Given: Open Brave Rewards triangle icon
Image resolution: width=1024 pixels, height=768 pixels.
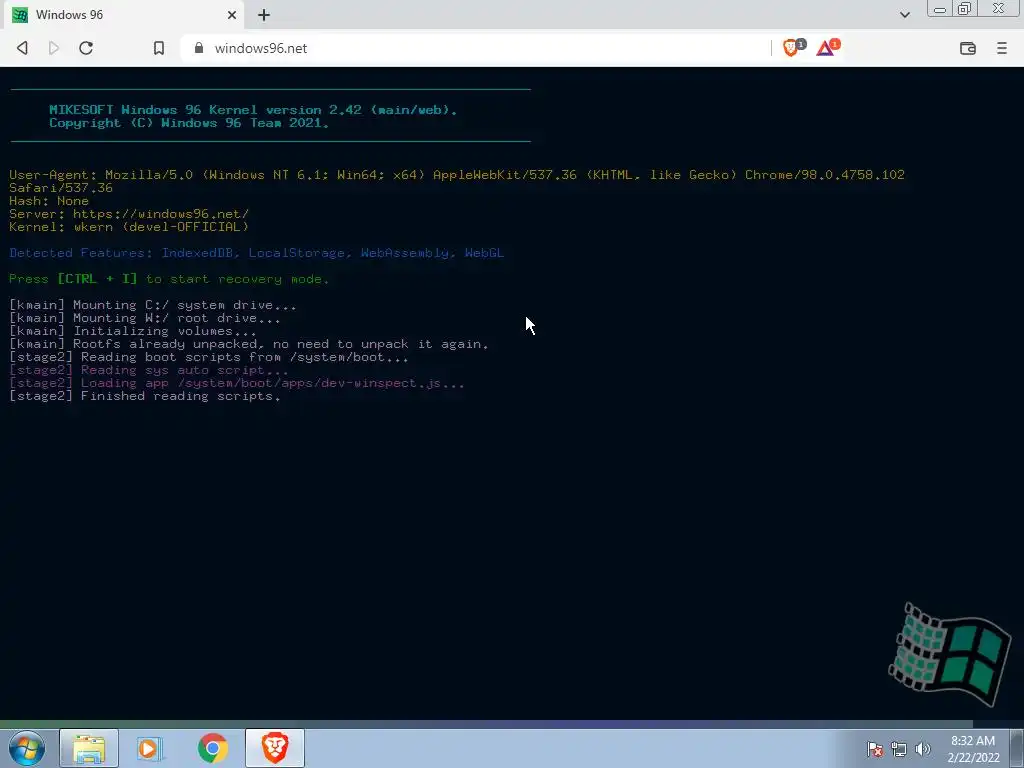Looking at the screenshot, I should pos(827,47).
